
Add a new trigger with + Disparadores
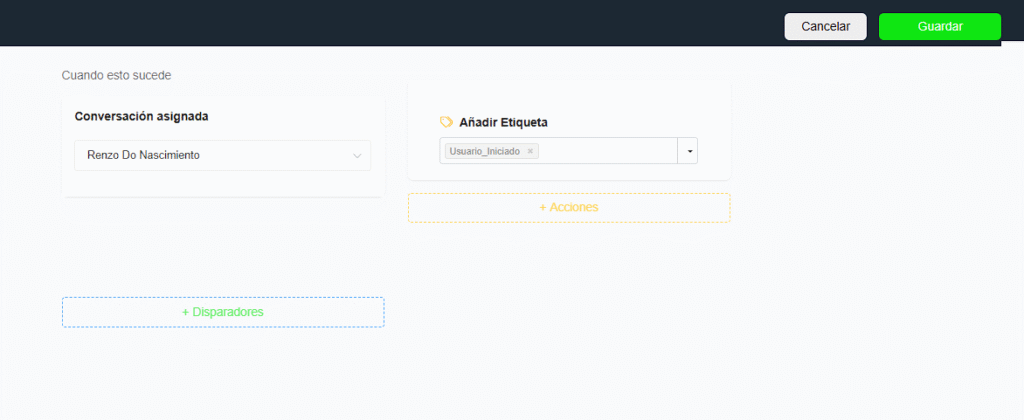(x=222, y=312)
